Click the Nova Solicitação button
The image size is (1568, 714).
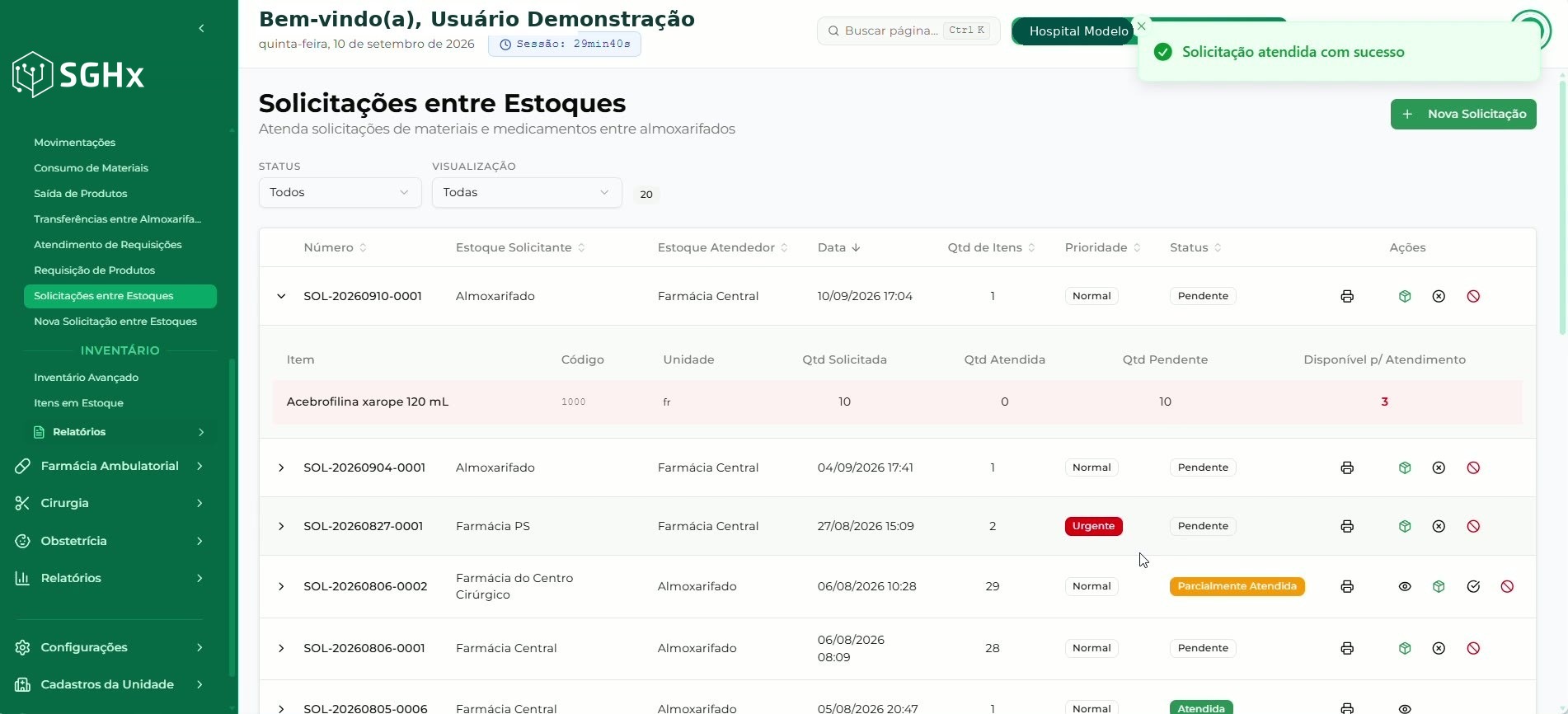point(1463,114)
